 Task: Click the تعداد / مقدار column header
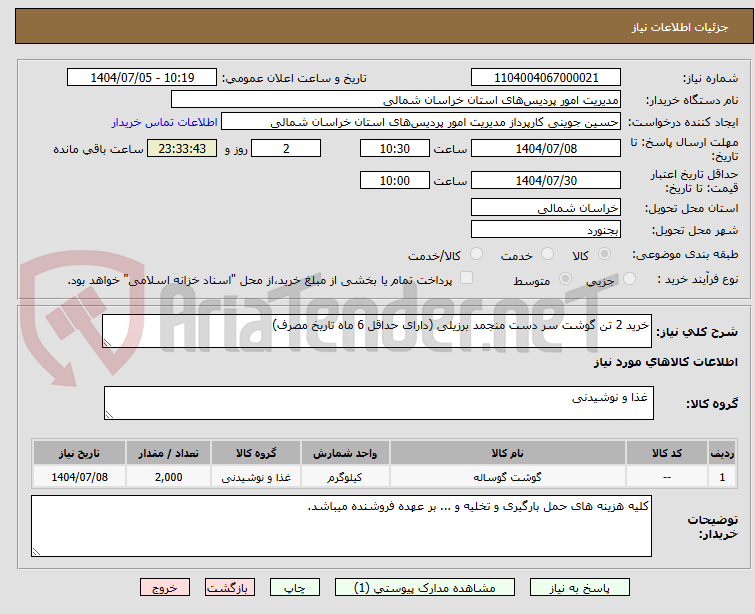pos(169,453)
